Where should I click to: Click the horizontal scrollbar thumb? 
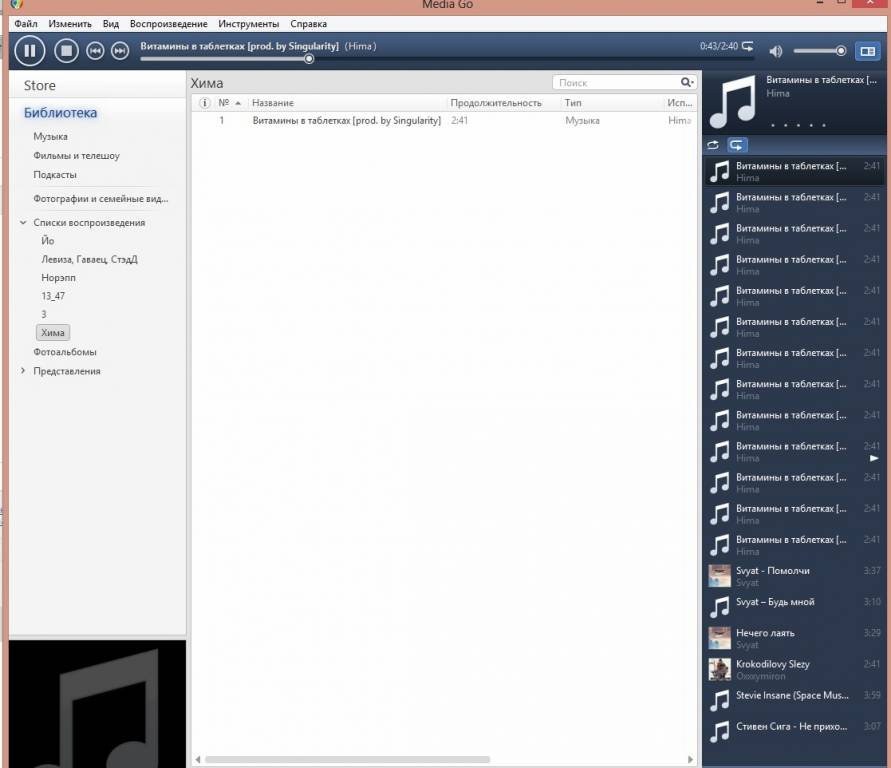pos(347,759)
